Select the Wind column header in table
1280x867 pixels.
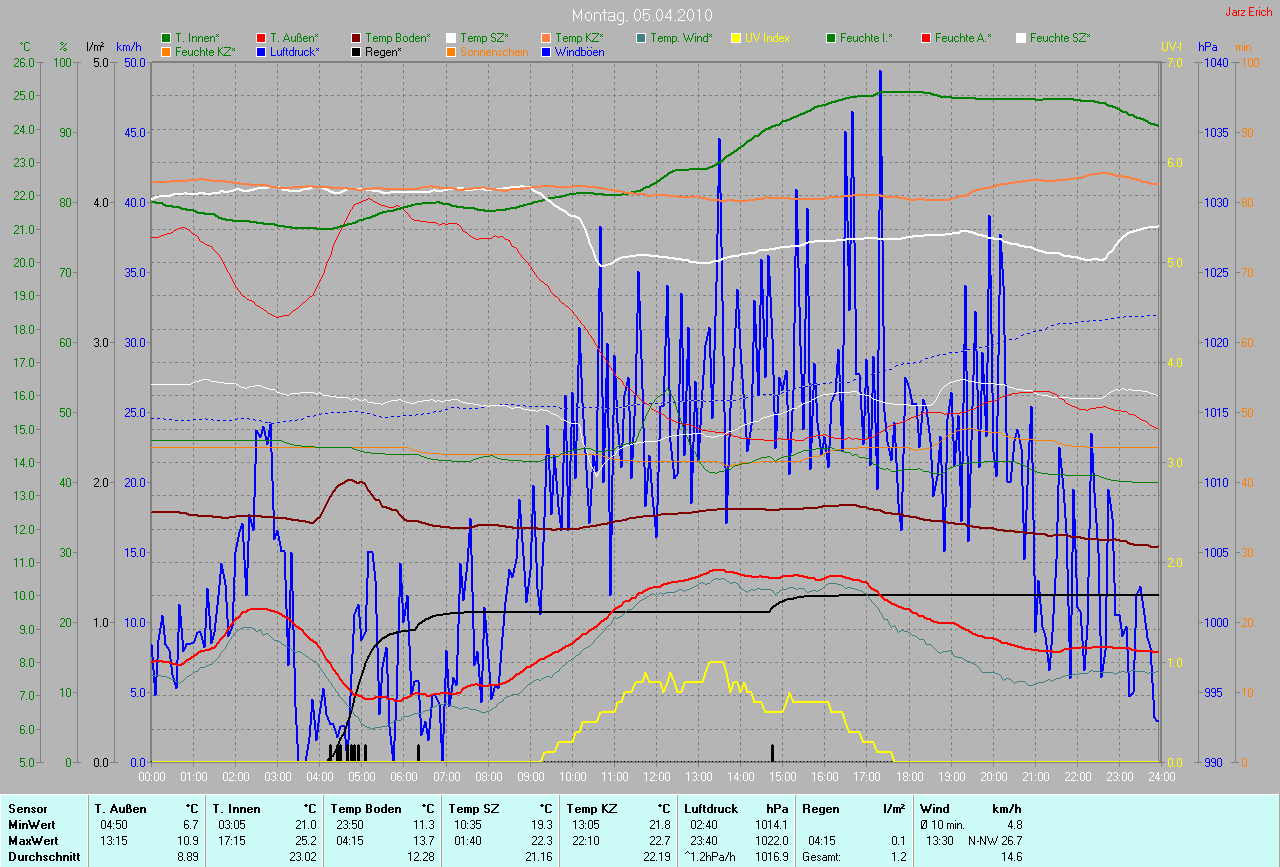(x=934, y=808)
